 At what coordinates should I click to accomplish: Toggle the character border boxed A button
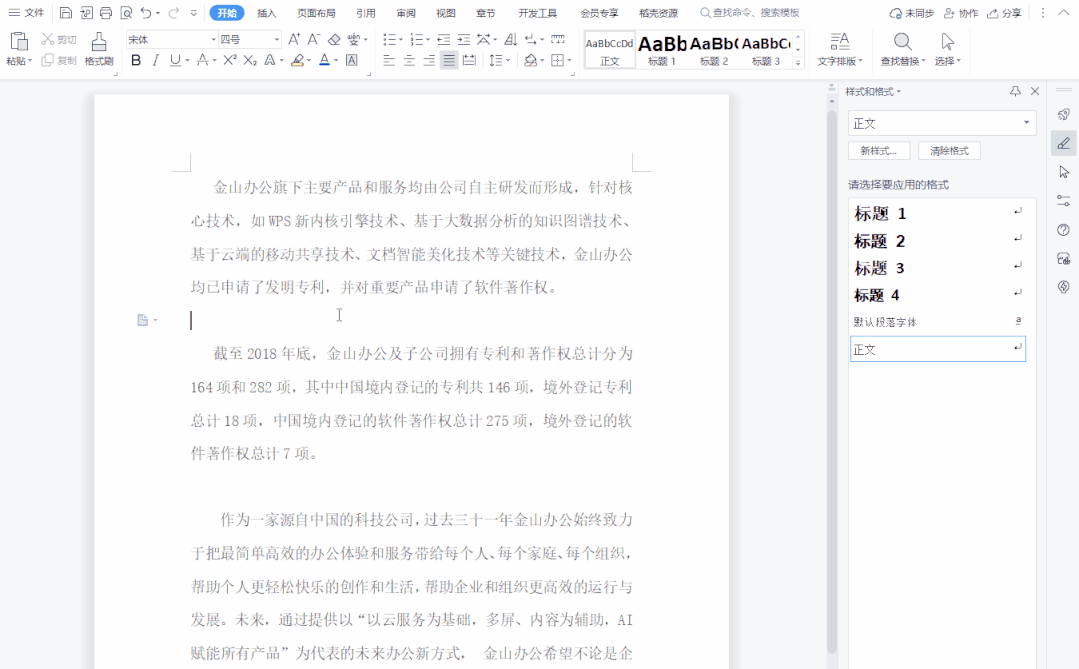352,61
